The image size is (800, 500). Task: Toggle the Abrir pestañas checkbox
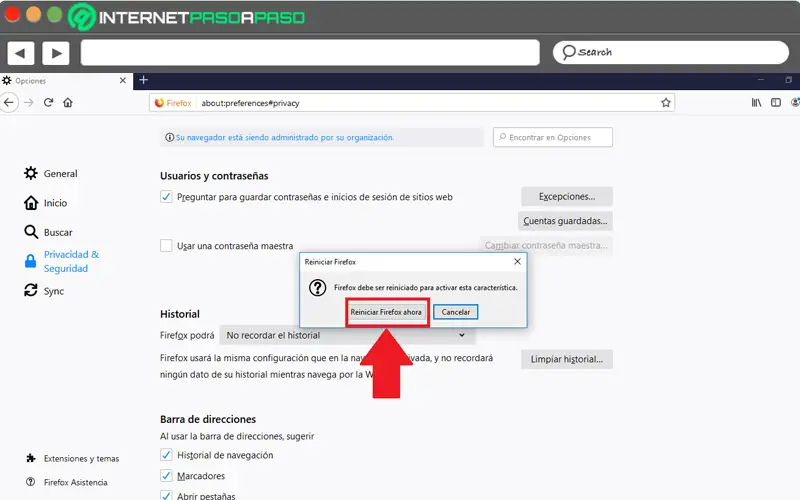(166, 495)
